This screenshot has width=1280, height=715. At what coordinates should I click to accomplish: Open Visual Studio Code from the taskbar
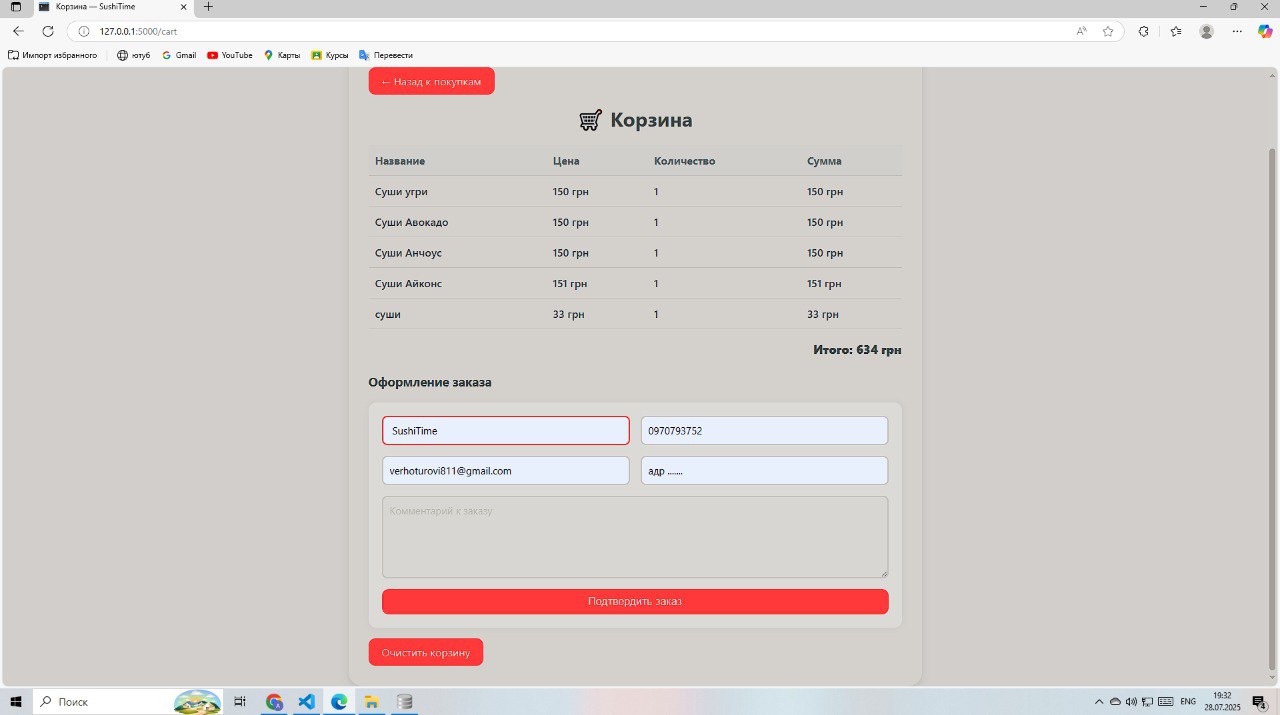307,702
